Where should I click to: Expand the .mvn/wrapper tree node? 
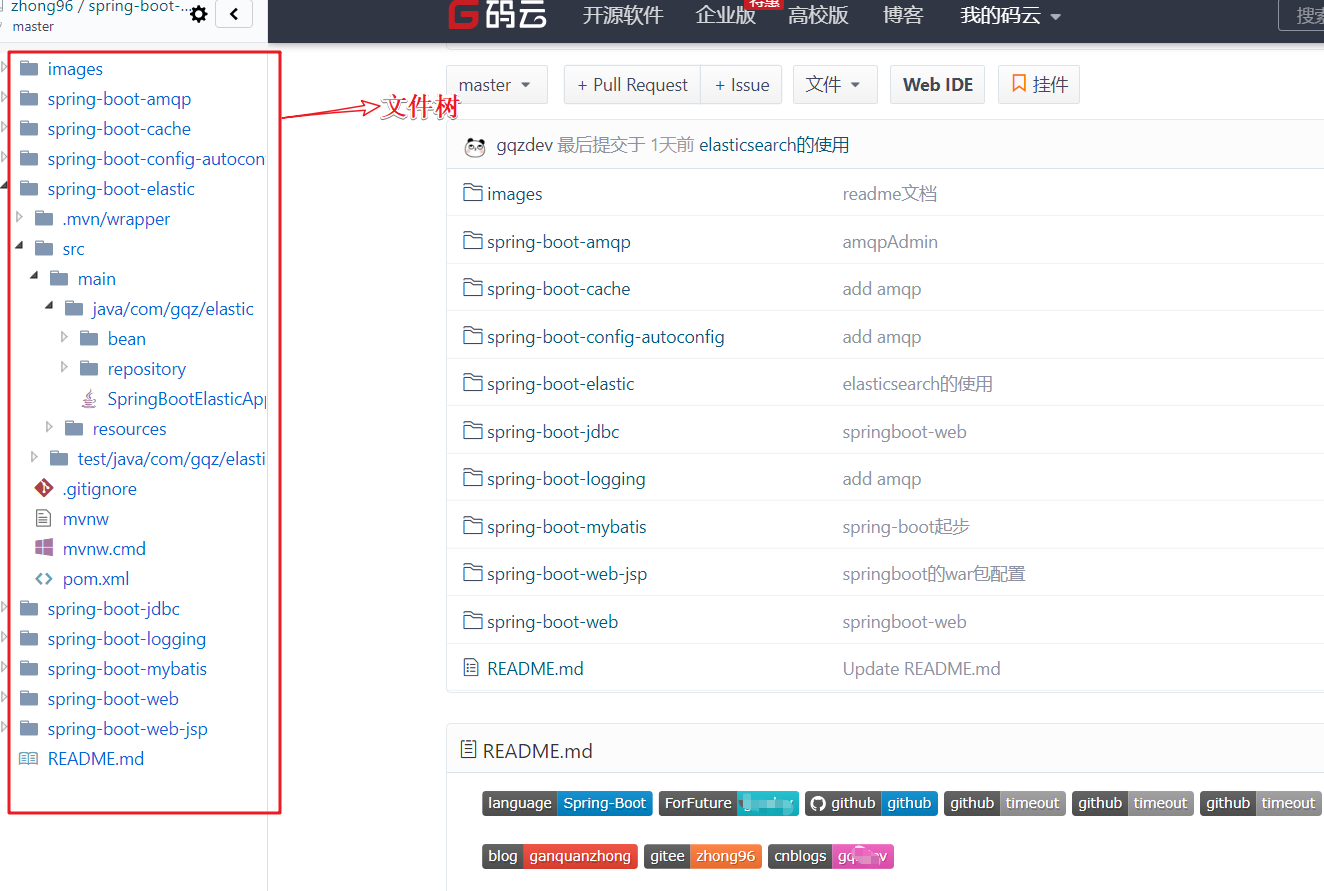click(19, 218)
